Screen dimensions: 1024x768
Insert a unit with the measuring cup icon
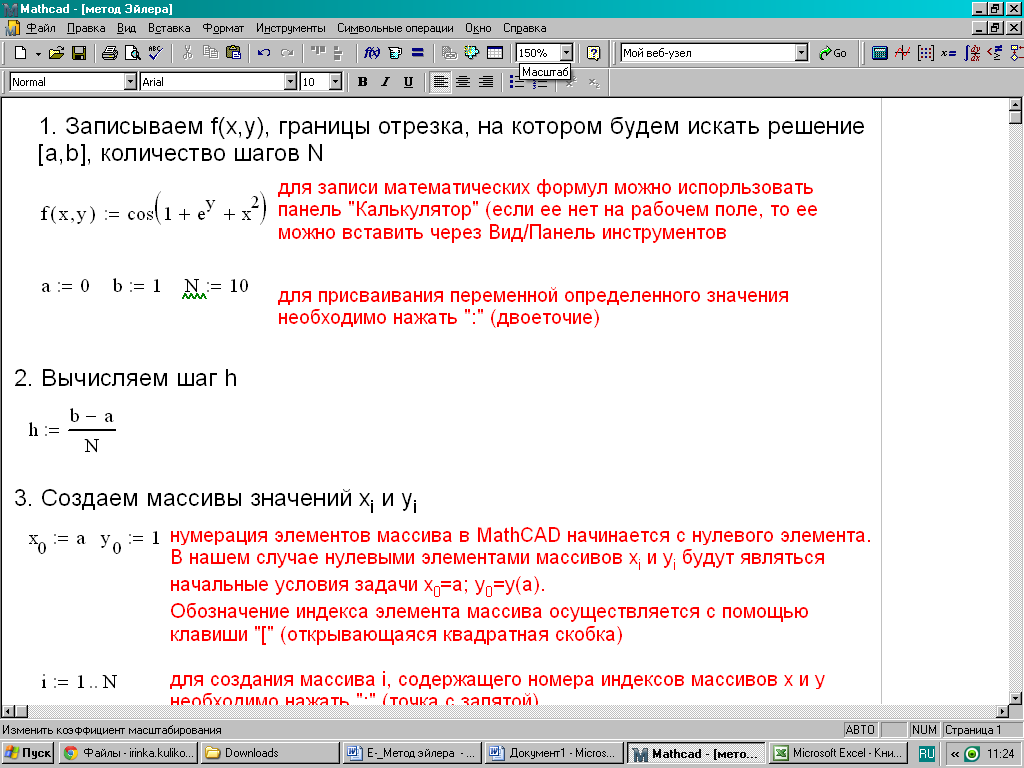[x=395, y=53]
